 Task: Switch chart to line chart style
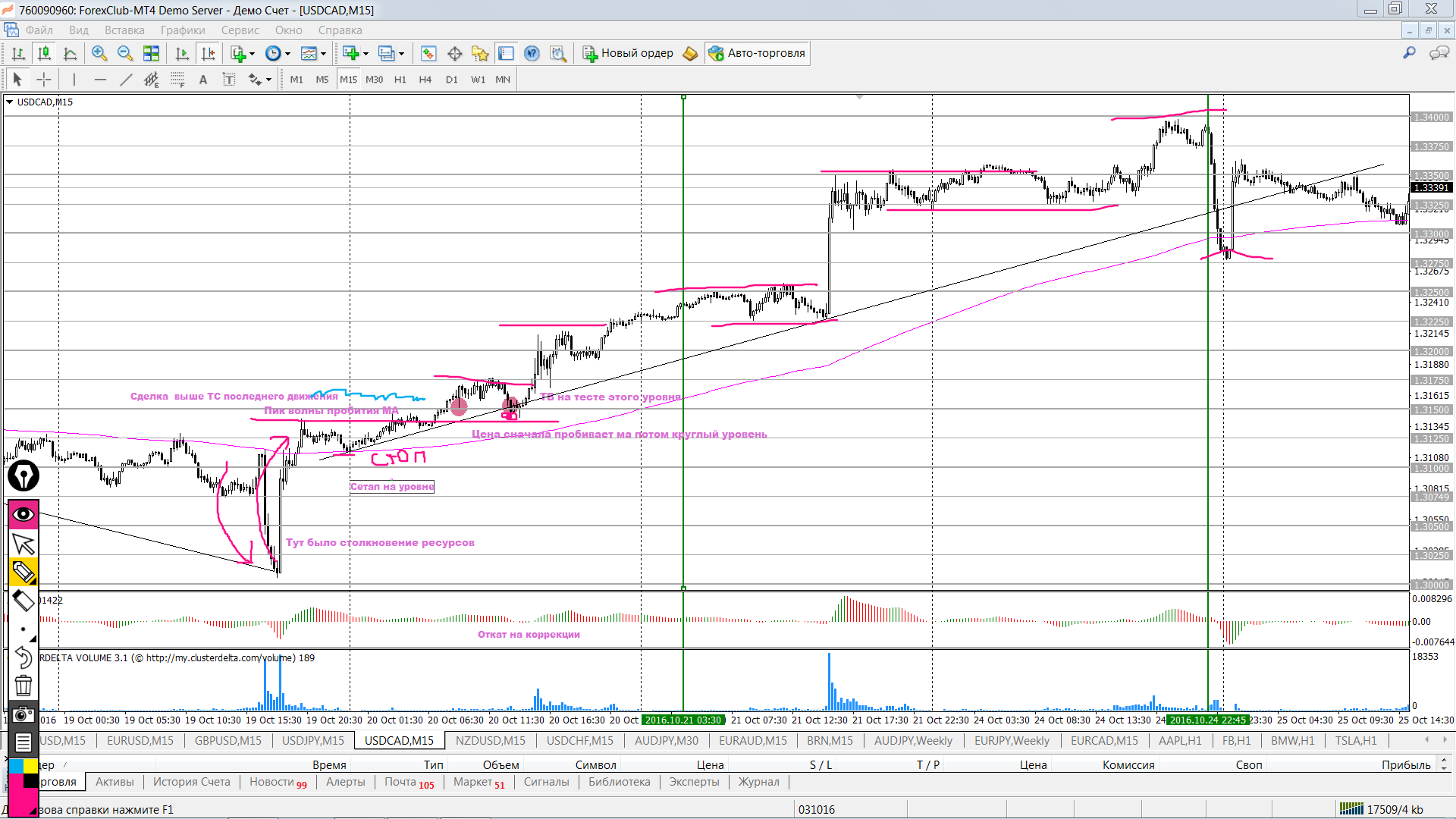tap(70, 53)
